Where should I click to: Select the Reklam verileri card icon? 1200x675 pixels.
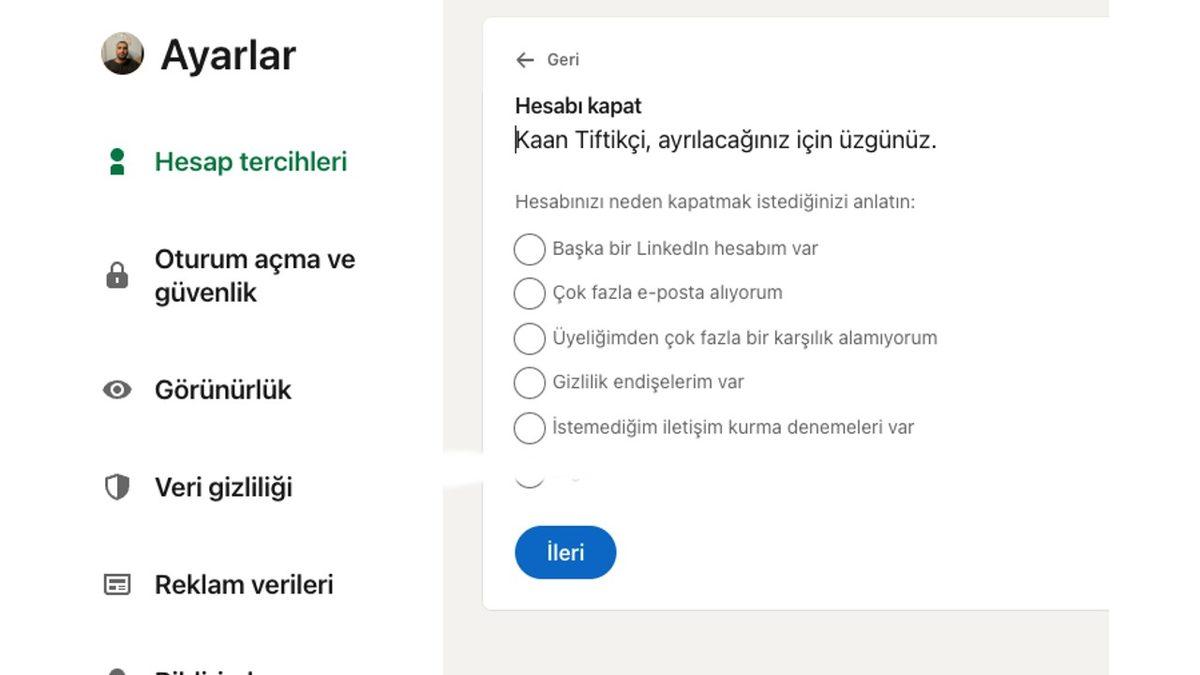[118, 584]
